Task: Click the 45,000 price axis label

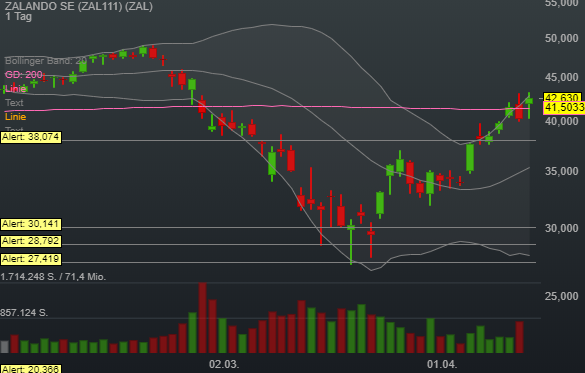Action: 561,77
